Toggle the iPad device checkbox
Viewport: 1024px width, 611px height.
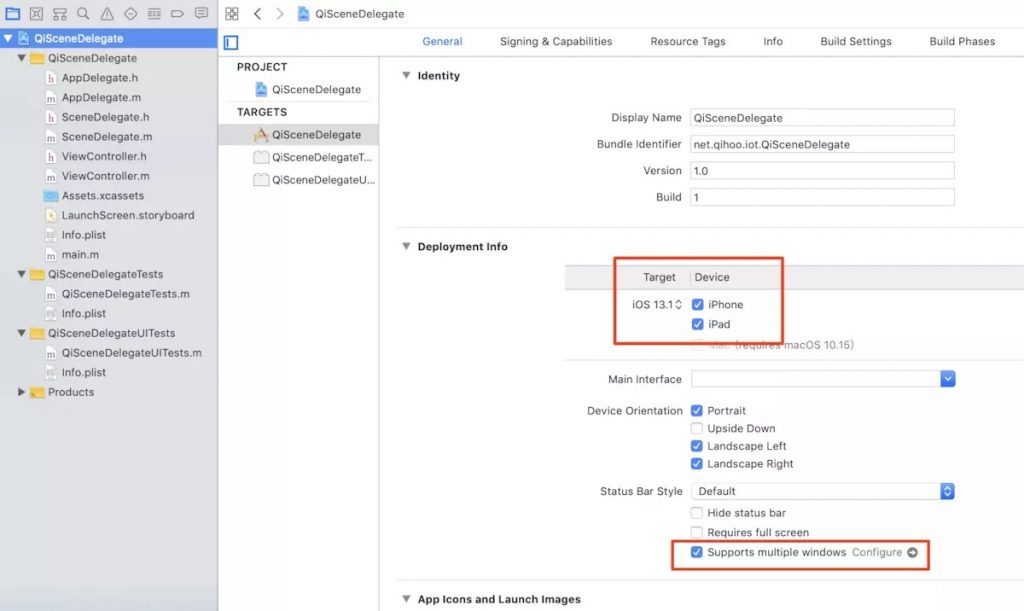coord(697,324)
